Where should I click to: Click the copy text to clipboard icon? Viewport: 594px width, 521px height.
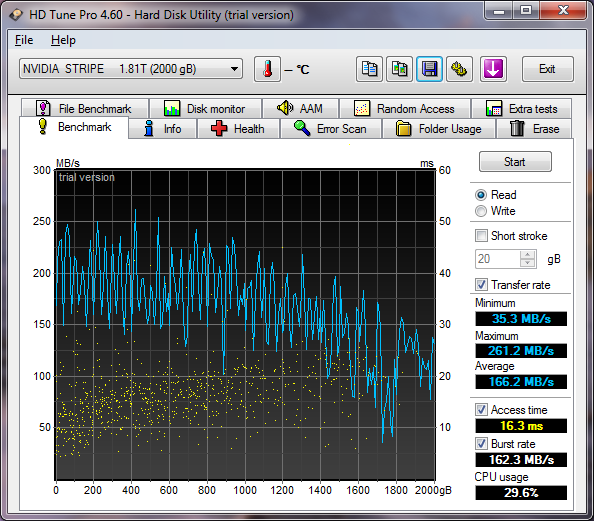coord(369,69)
